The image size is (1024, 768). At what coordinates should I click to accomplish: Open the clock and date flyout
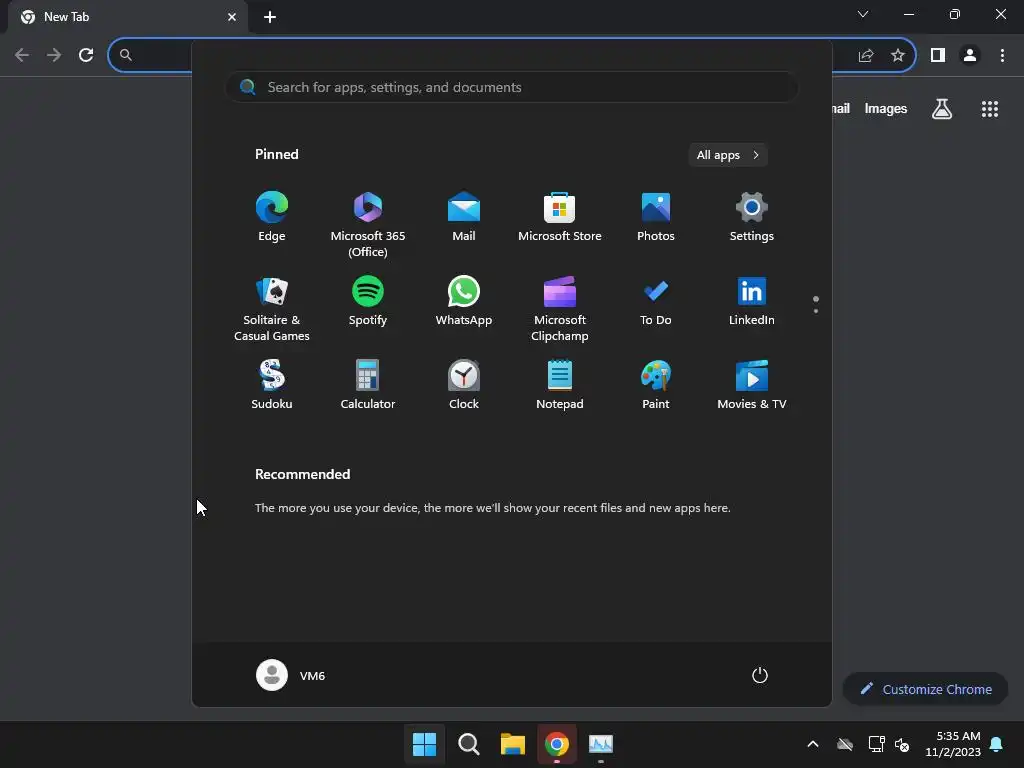click(953, 744)
